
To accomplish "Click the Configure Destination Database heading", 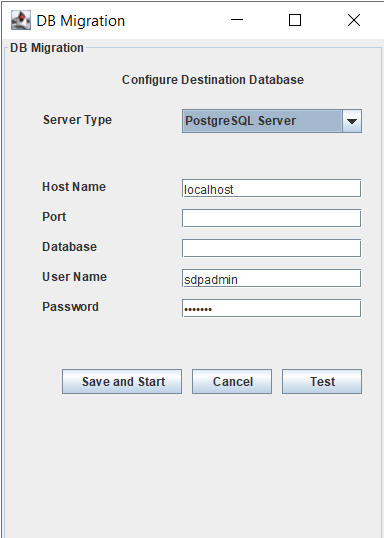I will (x=213, y=80).
